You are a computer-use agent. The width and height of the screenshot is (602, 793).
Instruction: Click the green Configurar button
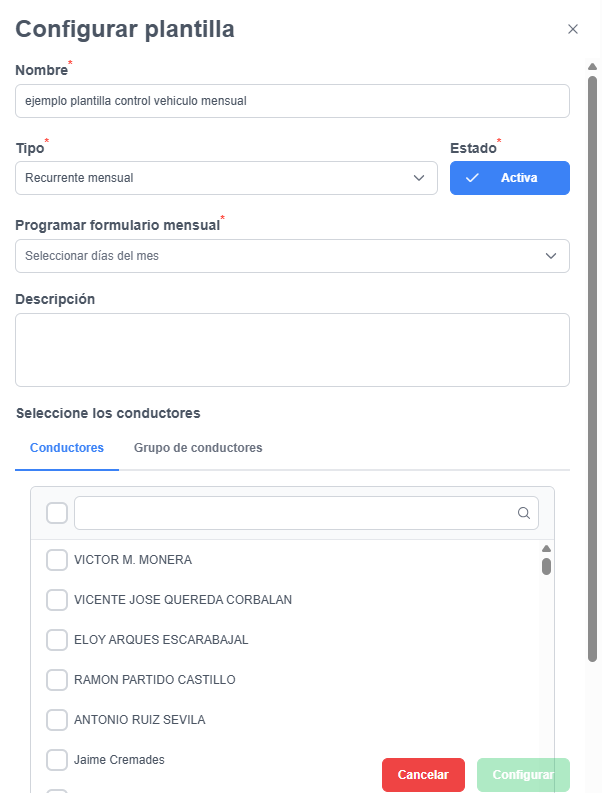coord(523,775)
